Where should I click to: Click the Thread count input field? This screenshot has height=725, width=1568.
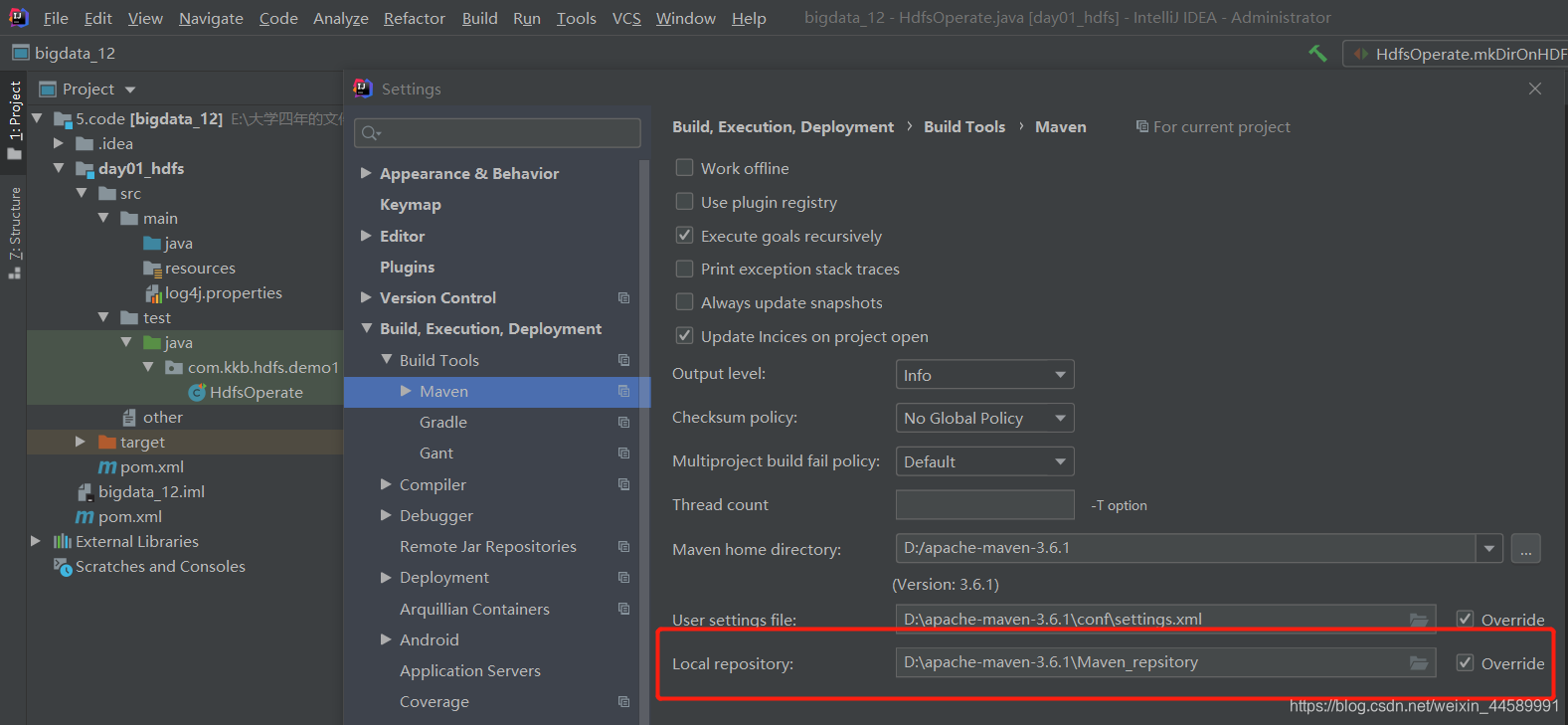[984, 504]
